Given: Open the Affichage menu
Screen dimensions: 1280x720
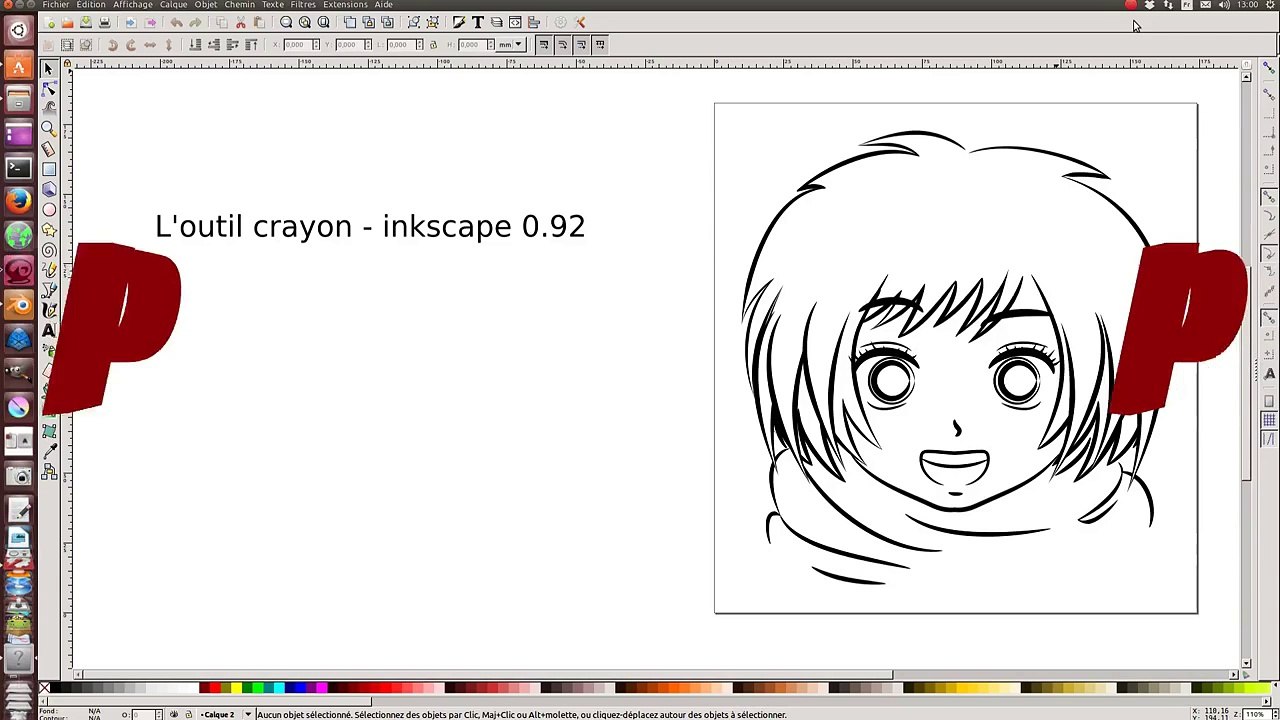Looking at the screenshot, I should [x=132, y=4].
